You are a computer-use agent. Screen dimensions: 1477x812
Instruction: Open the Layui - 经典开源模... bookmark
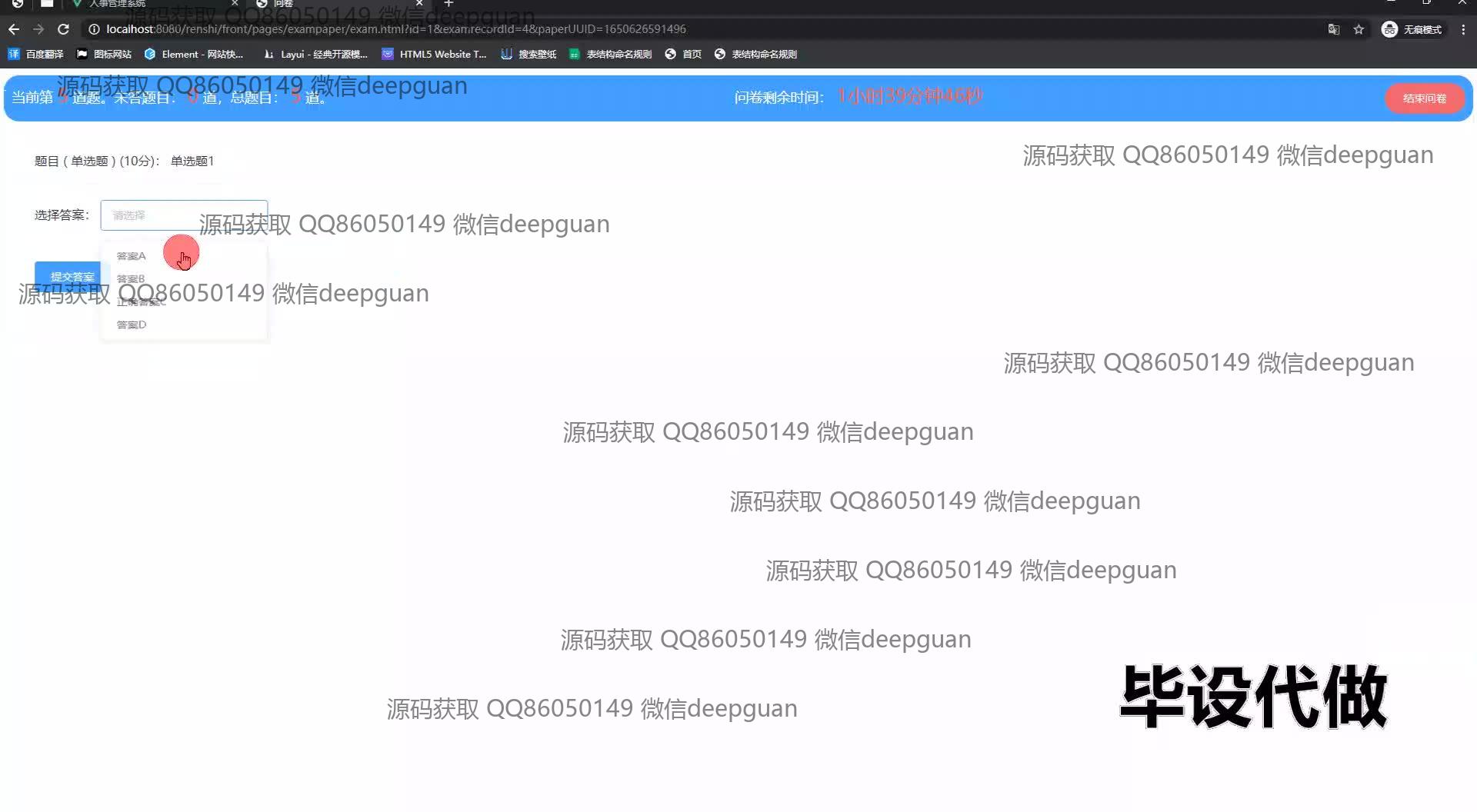pos(315,54)
